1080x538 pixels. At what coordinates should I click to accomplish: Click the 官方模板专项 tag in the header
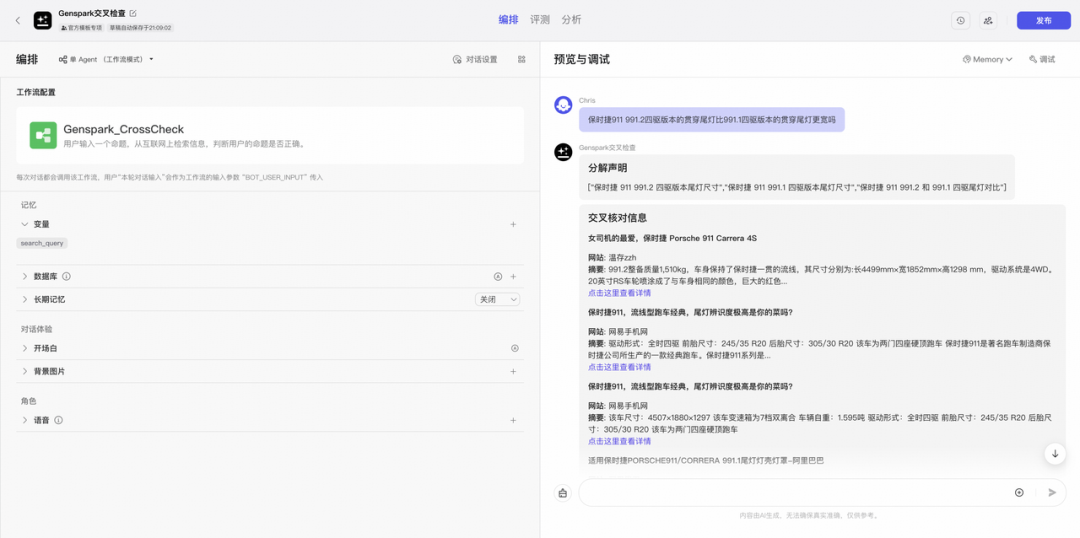coord(82,28)
